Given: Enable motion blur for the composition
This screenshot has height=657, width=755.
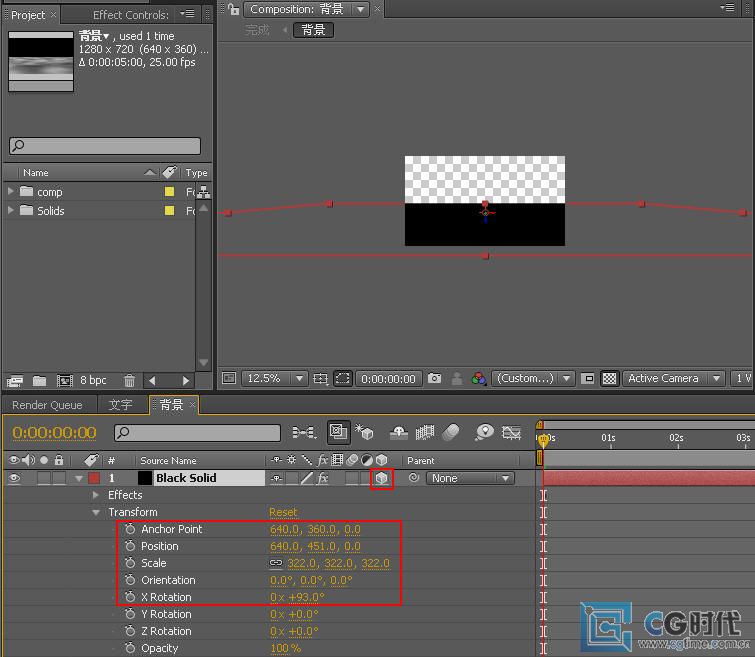Looking at the screenshot, I should click(451, 433).
